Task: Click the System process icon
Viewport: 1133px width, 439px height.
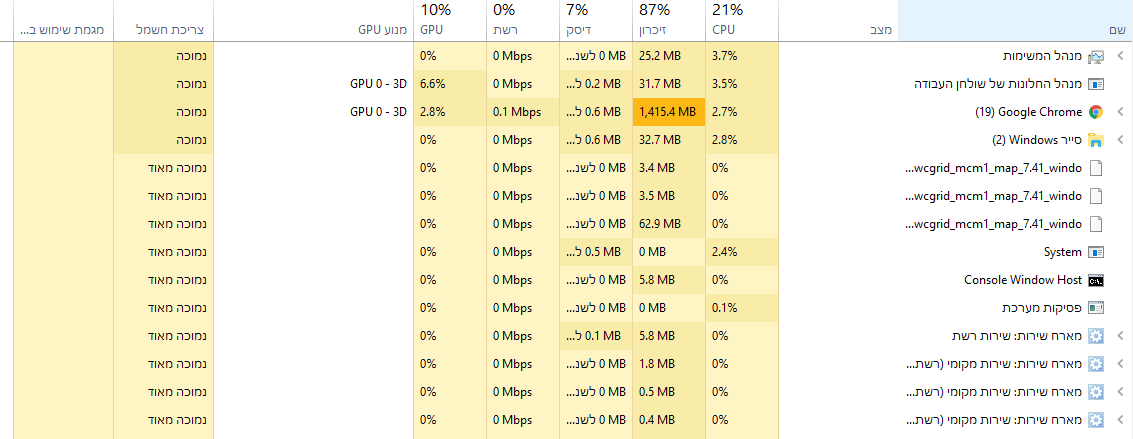Action: (1095, 252)
